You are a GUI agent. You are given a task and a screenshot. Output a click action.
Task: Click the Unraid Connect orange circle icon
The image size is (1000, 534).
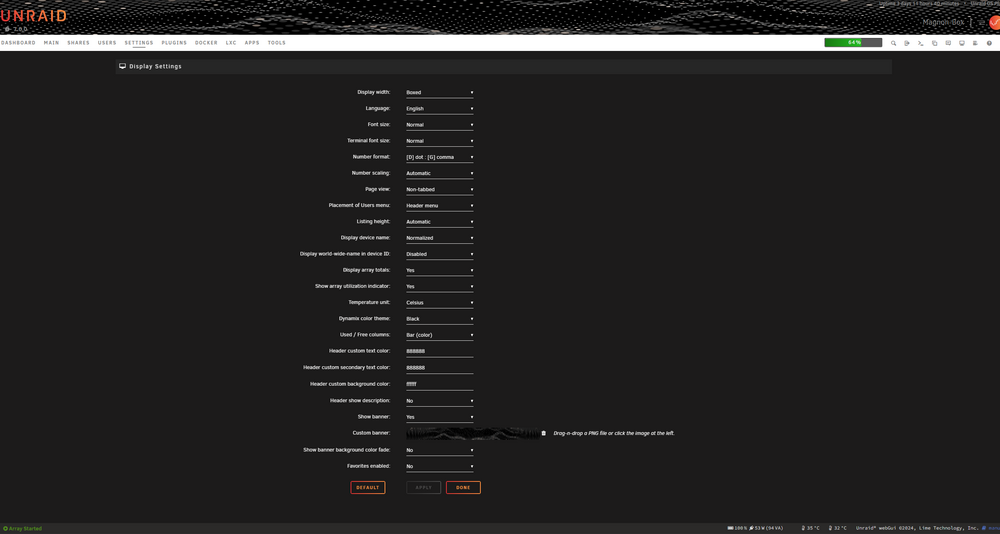(994, 23)
